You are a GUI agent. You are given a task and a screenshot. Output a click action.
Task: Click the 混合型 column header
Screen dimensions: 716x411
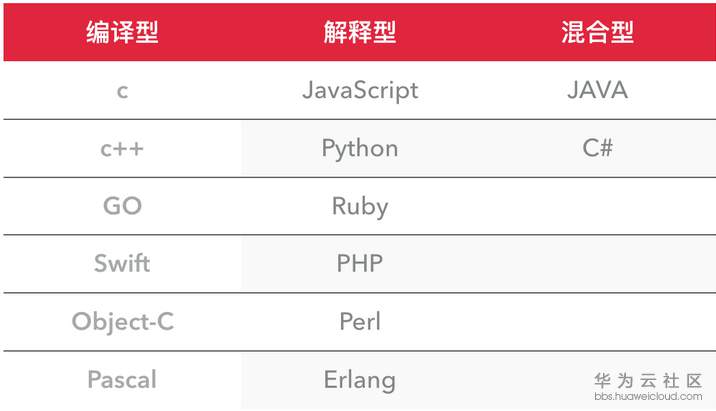(597, 33)
